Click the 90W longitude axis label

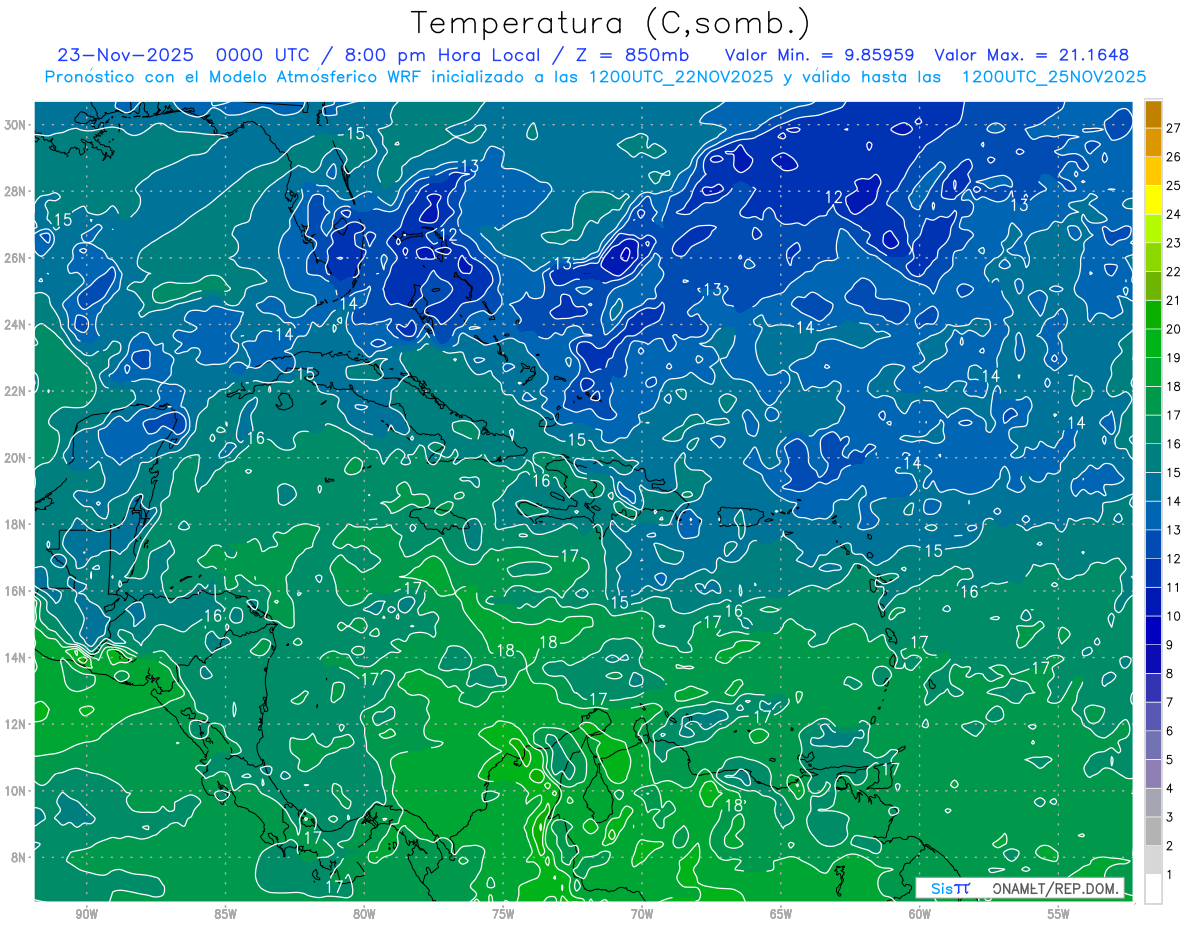86,914
